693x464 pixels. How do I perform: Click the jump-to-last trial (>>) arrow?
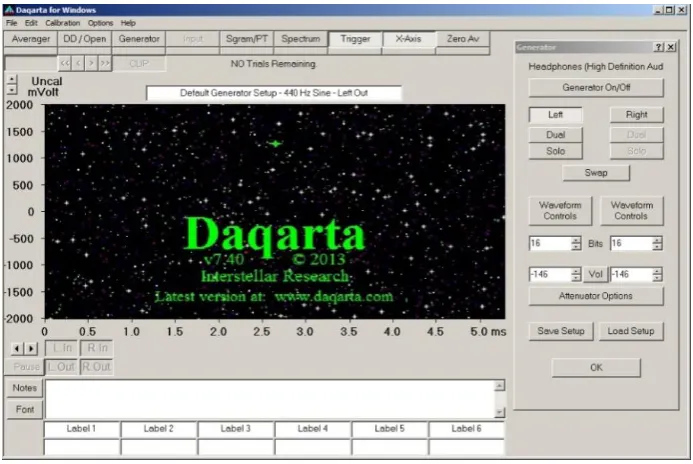105,64
